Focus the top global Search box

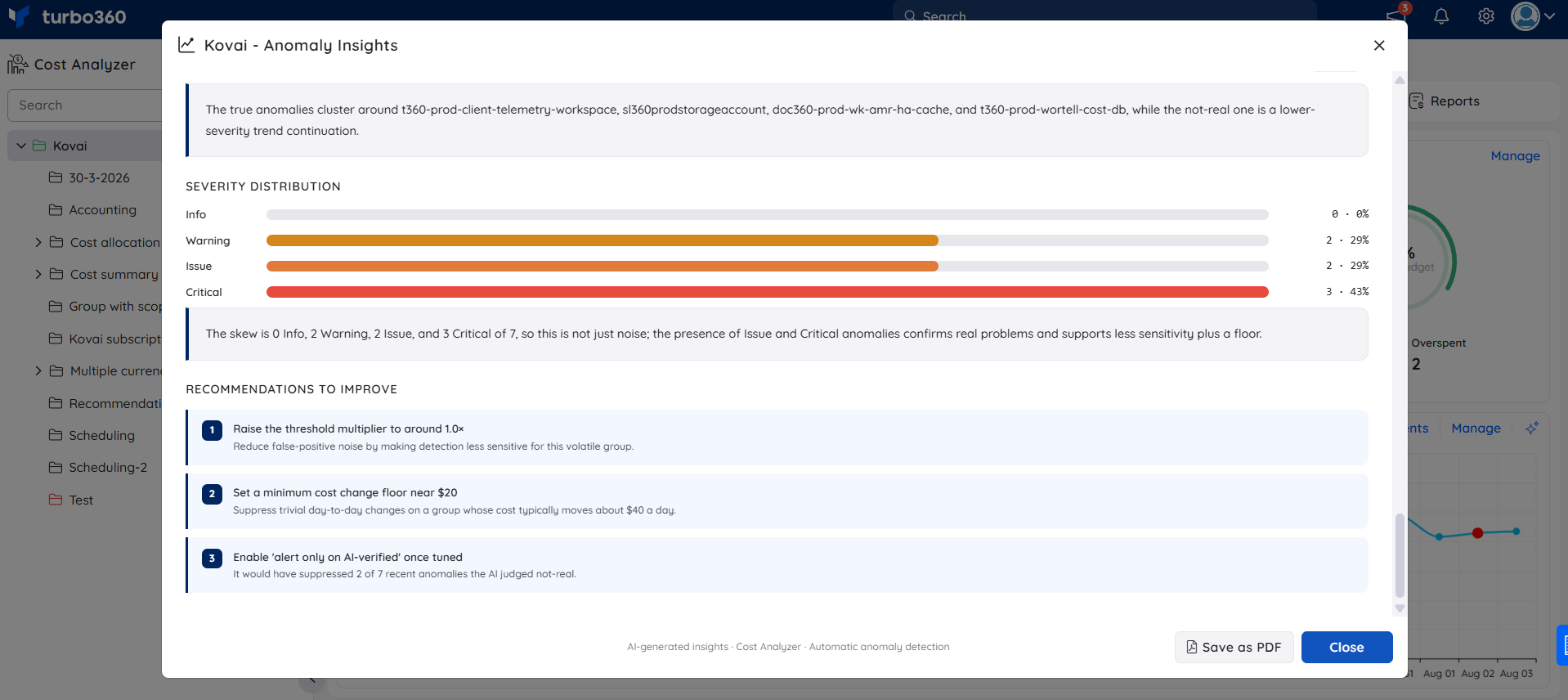point(1105,16)
